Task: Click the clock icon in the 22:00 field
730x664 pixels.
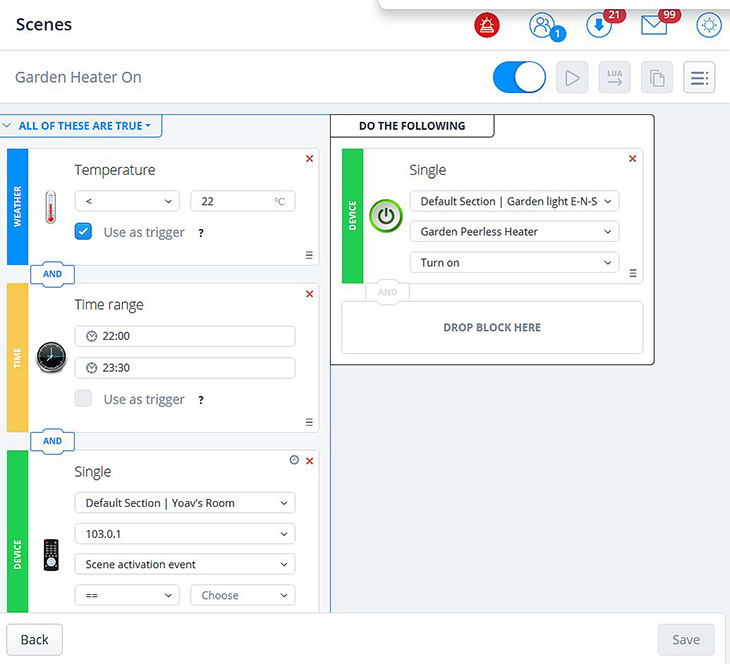Action: point(92,336)
